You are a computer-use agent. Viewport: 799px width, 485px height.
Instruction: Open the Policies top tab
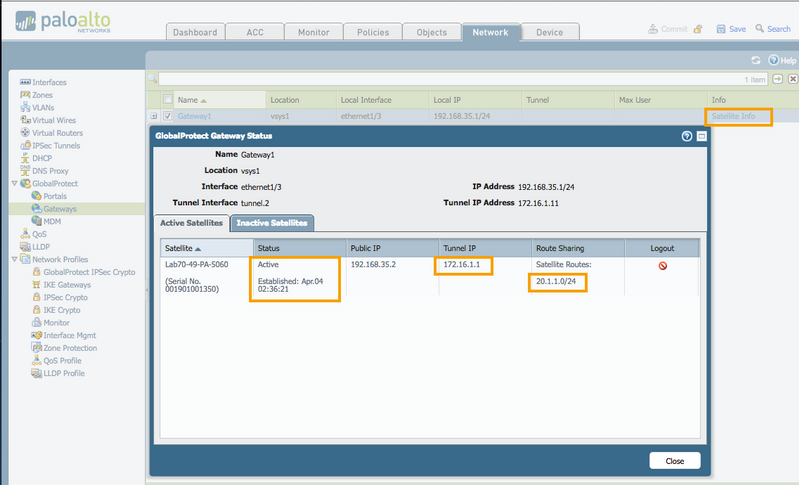(x=373, y=32)
